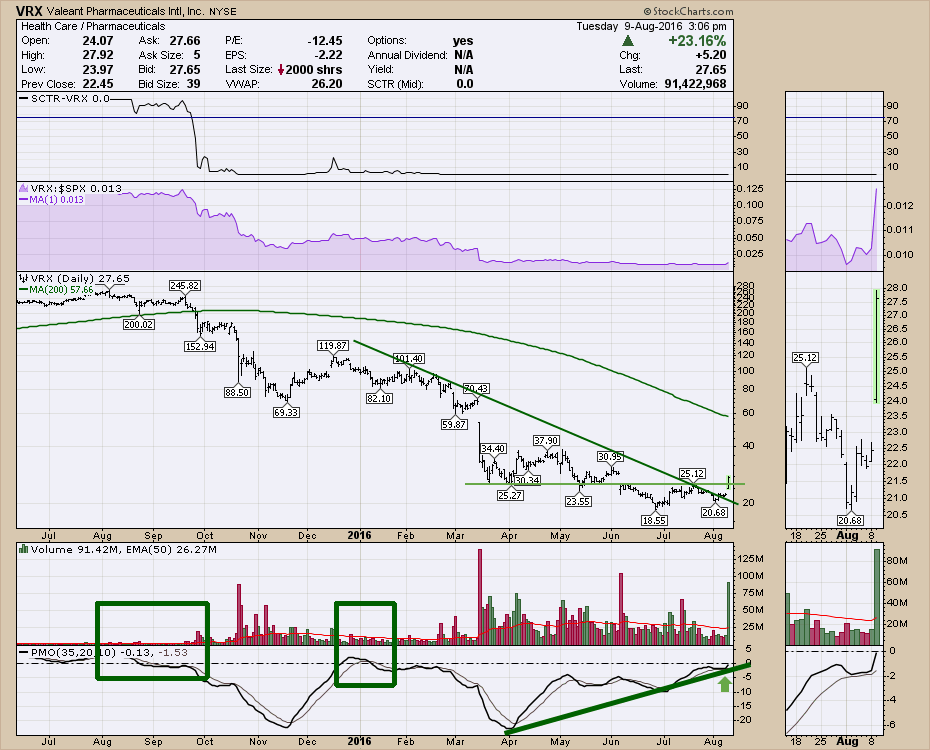Click the 70.43 price high label

click(x=476, y=389)
